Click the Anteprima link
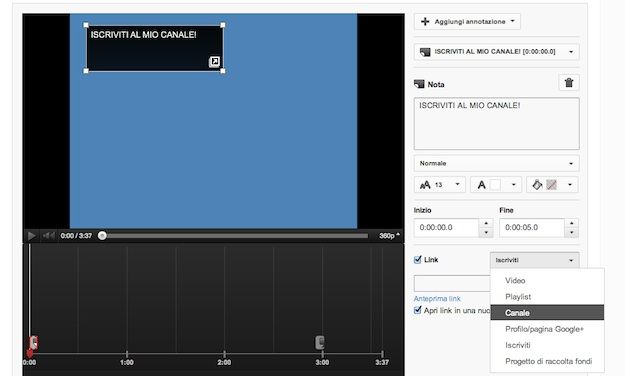The height and width of the screenshot is (376, 625). 437,299
